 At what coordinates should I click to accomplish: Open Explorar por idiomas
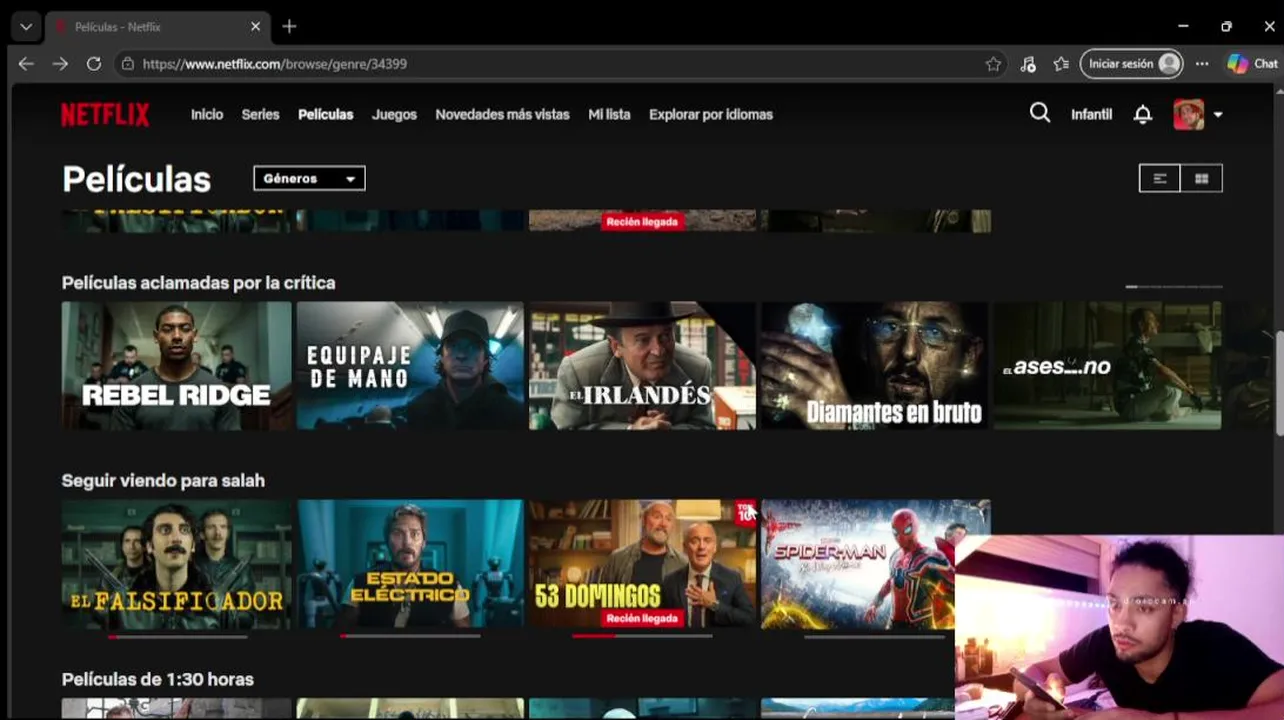pos(711,114)
